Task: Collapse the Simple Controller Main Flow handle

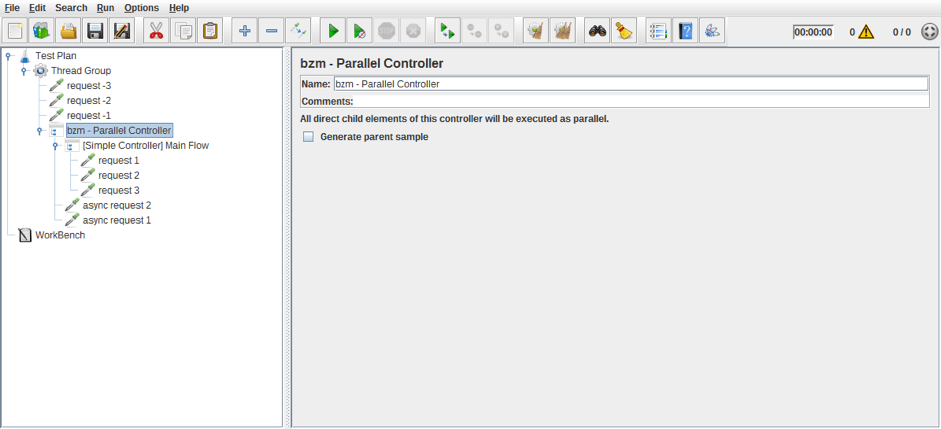Action: [x=55, y=145]
